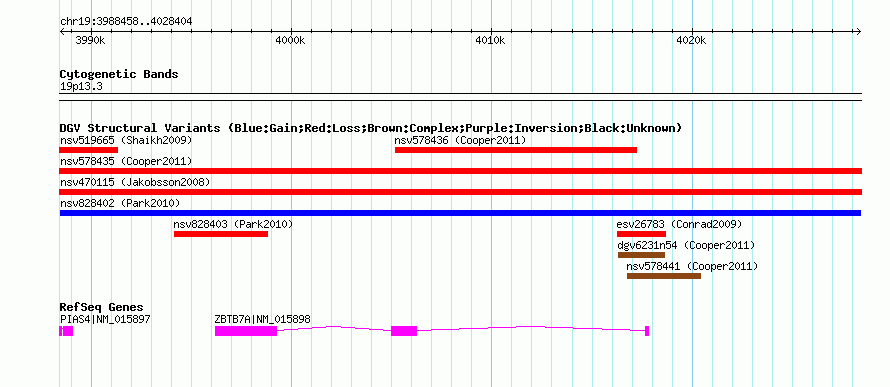
Task: Click the nsv519665 red loss bar
Action: 88,150
